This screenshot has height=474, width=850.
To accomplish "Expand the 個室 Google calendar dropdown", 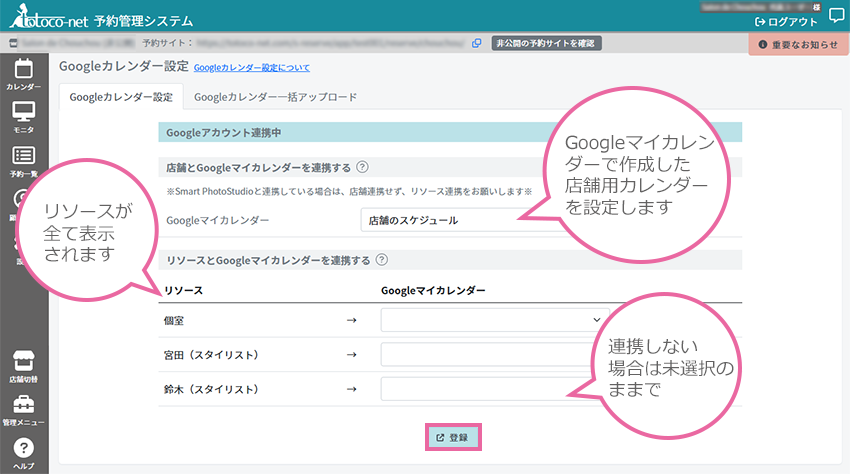I will (x=480, y=320).
